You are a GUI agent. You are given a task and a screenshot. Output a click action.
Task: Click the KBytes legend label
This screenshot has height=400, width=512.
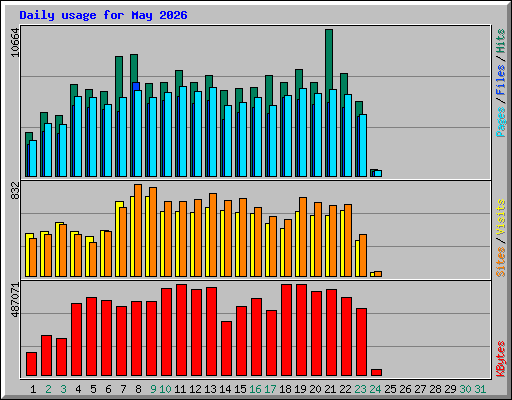[x=500, y=359]
